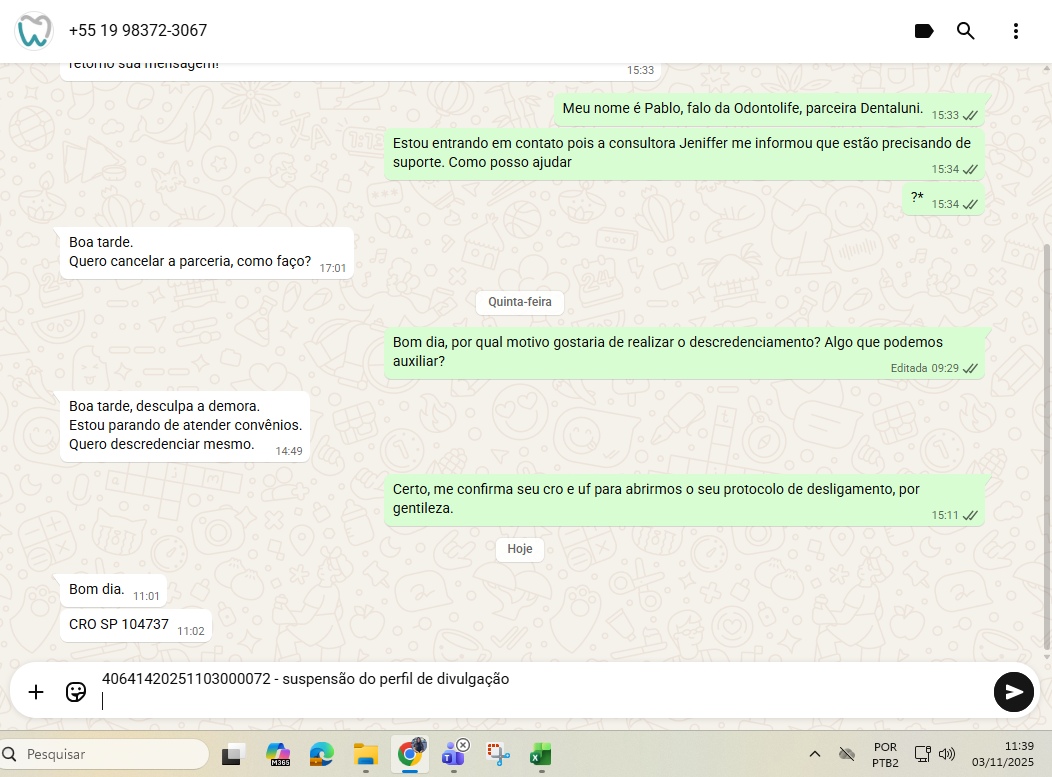Open Excel from the taskbar

point(541,754)
